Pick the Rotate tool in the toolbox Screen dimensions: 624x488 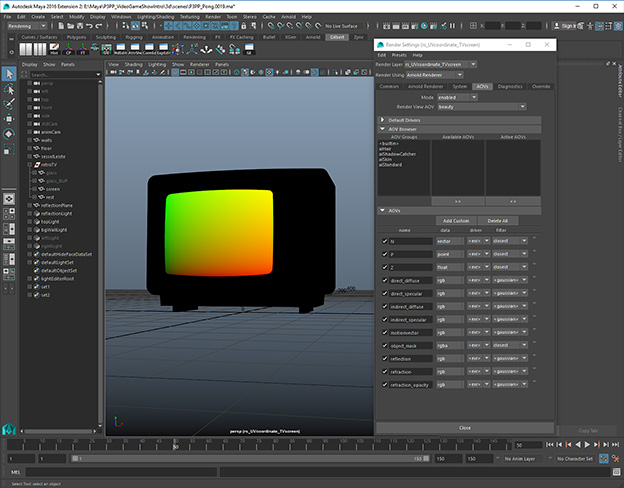[9, 134]
